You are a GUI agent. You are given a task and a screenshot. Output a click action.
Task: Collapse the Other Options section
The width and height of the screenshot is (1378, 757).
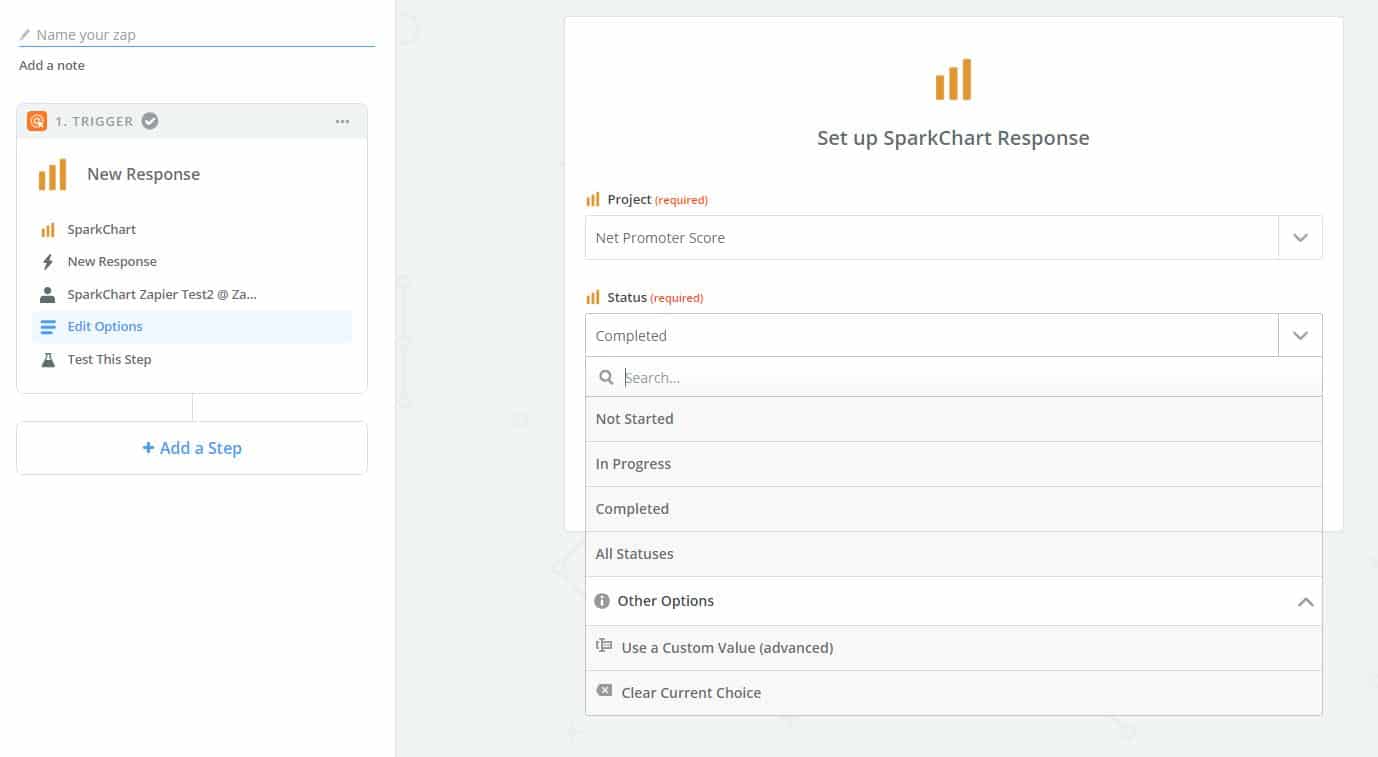coord(1305,601)
